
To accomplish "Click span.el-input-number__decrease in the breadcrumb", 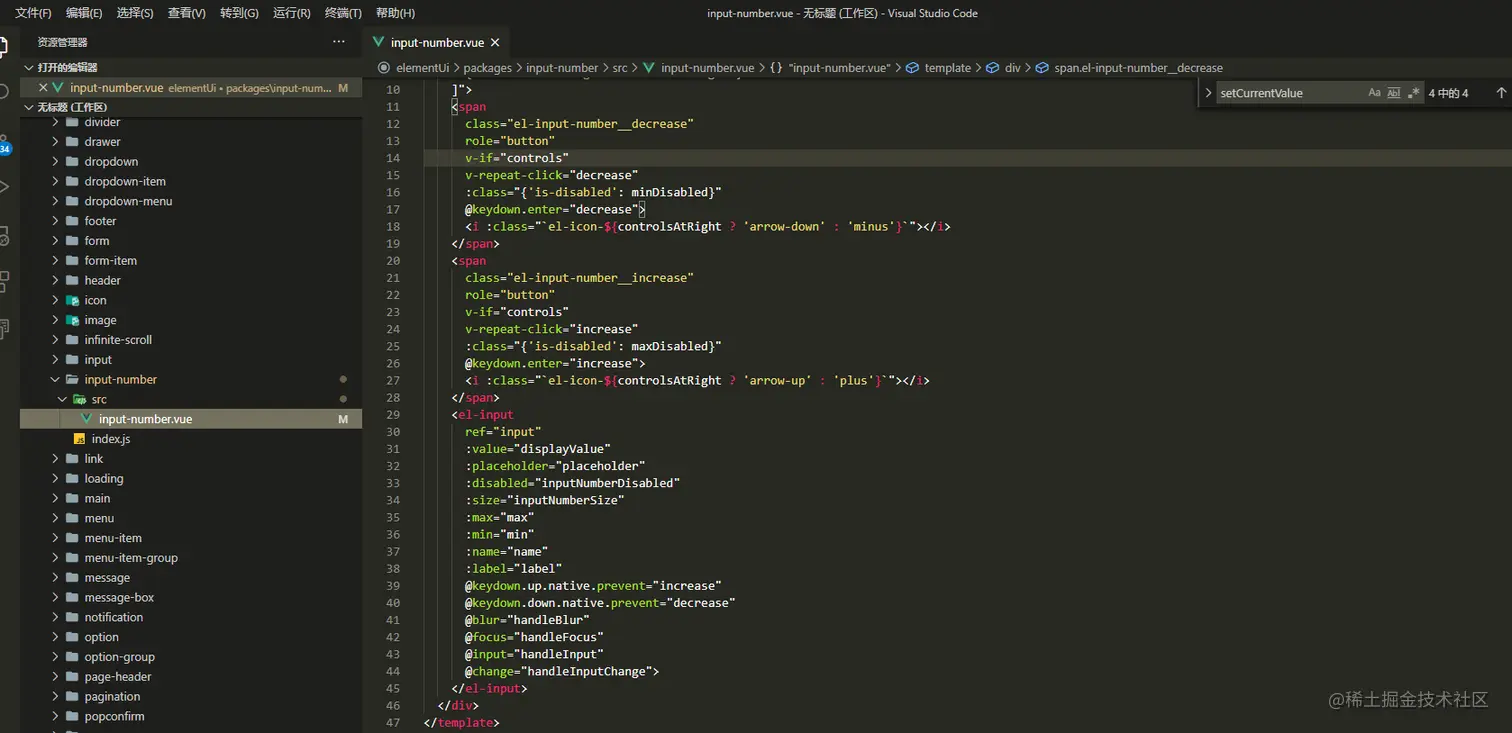I will (x=1138, y=68).
